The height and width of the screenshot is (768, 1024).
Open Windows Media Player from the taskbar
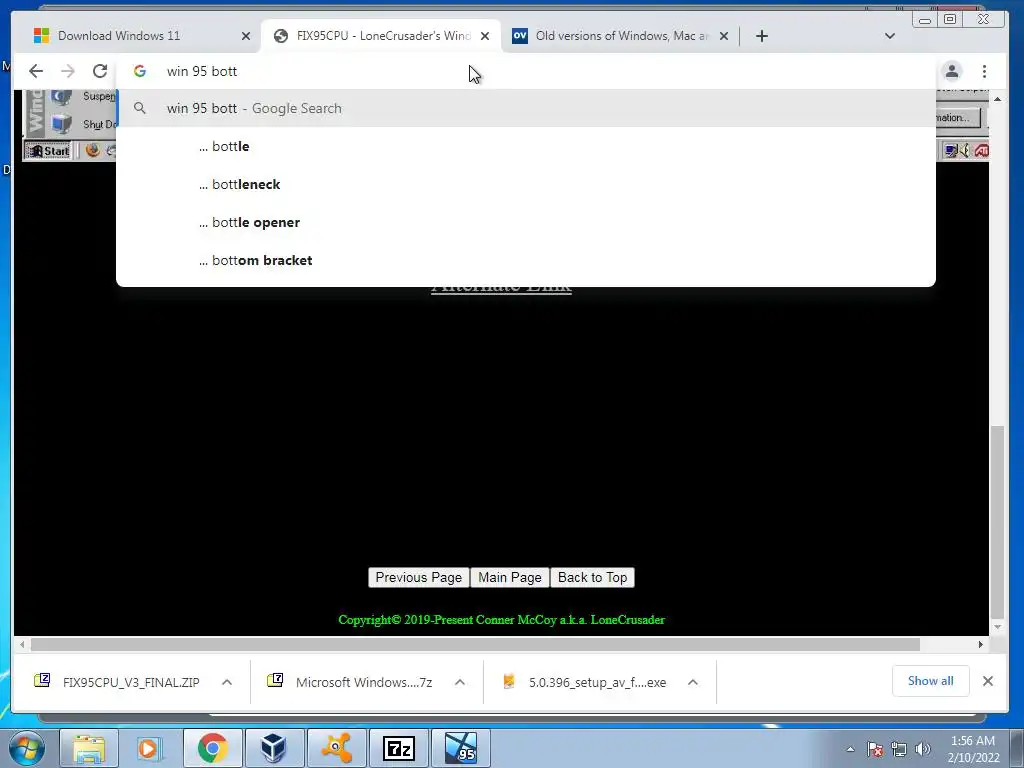click(150, 748)
